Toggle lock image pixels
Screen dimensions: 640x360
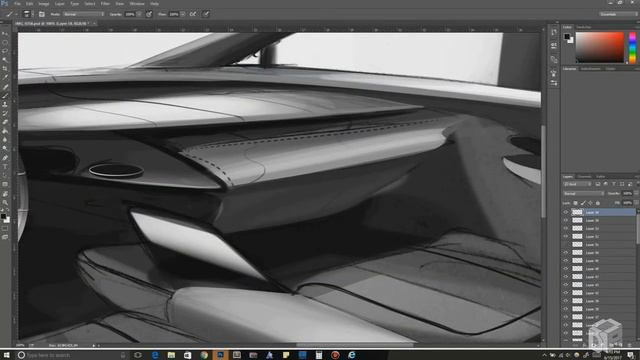[x=583, y=203]
